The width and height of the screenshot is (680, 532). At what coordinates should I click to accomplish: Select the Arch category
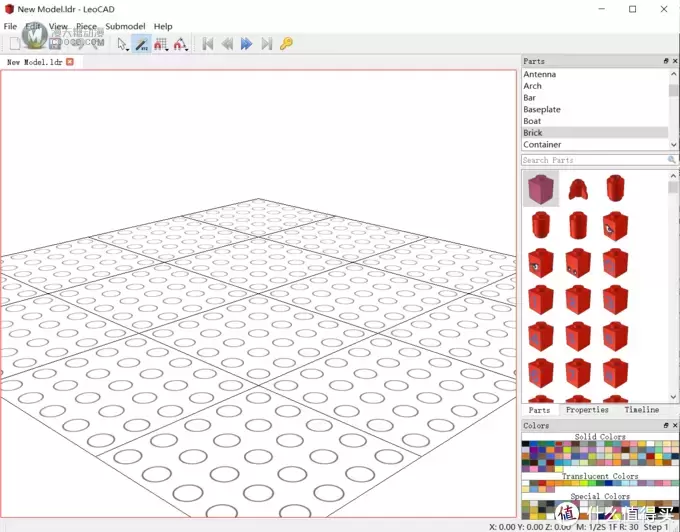[595, 86]
